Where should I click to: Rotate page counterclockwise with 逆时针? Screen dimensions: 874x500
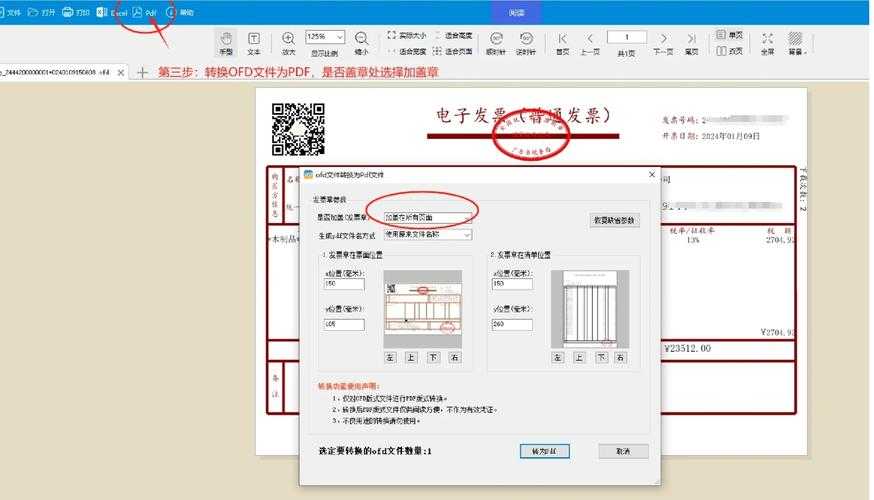coord(526,43)
